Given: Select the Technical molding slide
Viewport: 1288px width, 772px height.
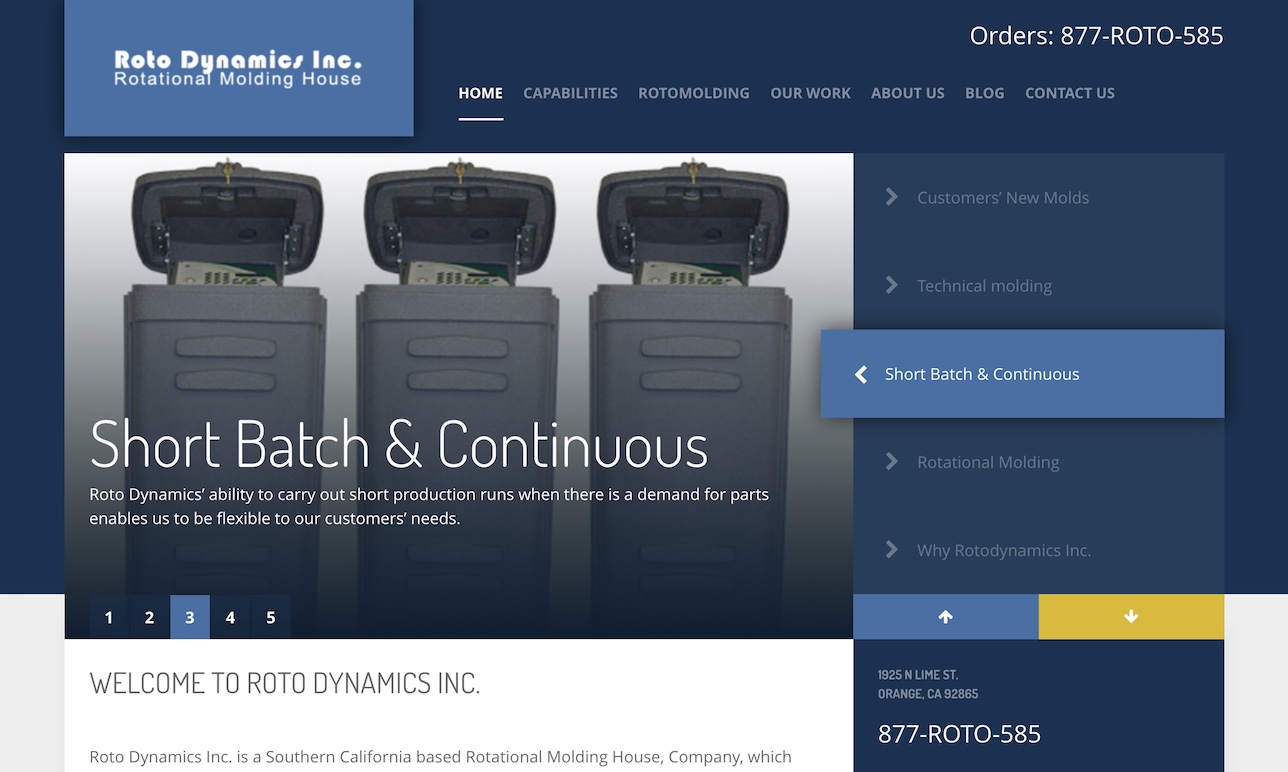Looking at the screenshot, I should click(x=1038, y=285).
